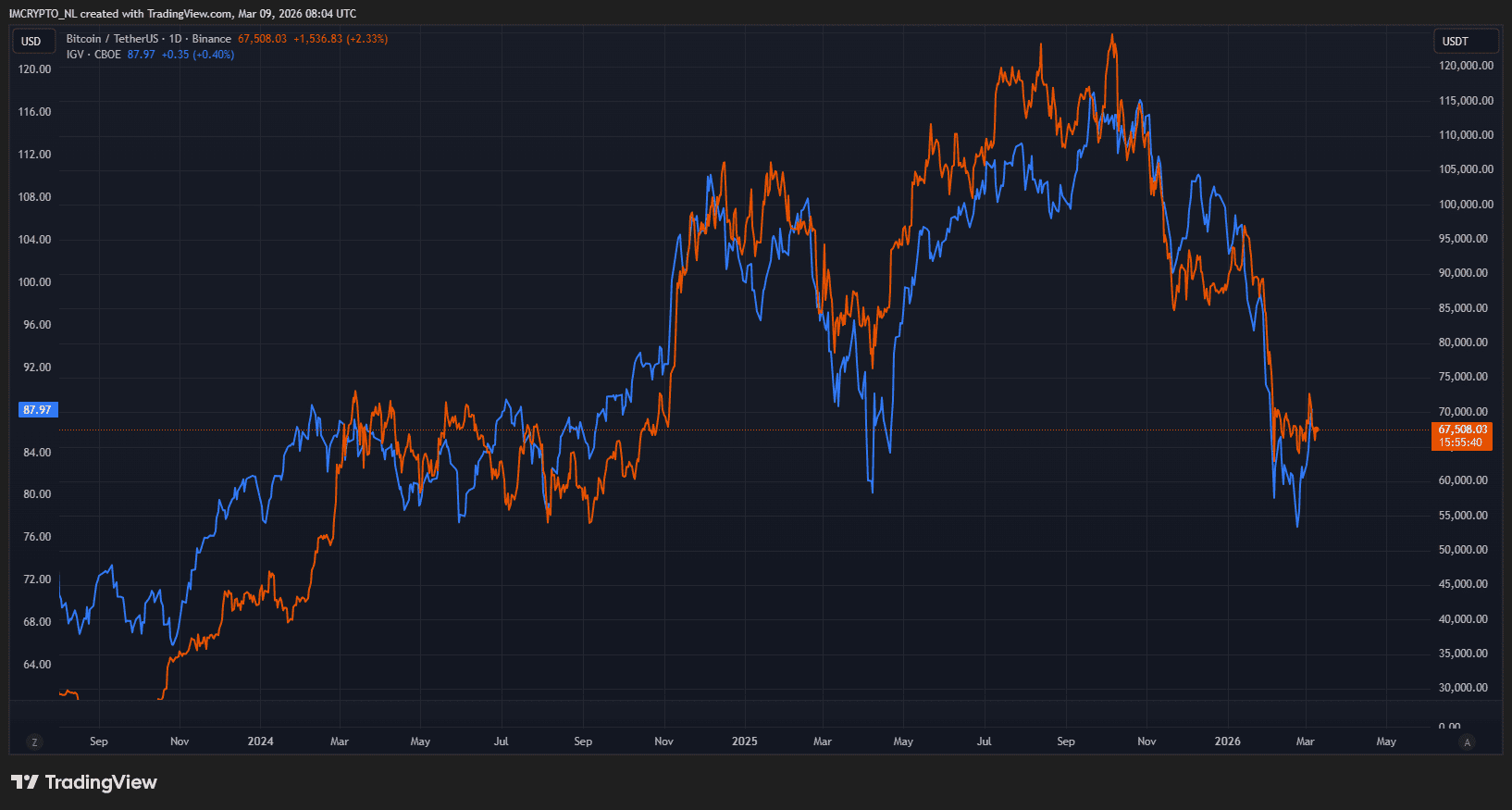1512x810 pixels.
Task: Select the IGV CBOE legend entry
Action: (93, 55)
